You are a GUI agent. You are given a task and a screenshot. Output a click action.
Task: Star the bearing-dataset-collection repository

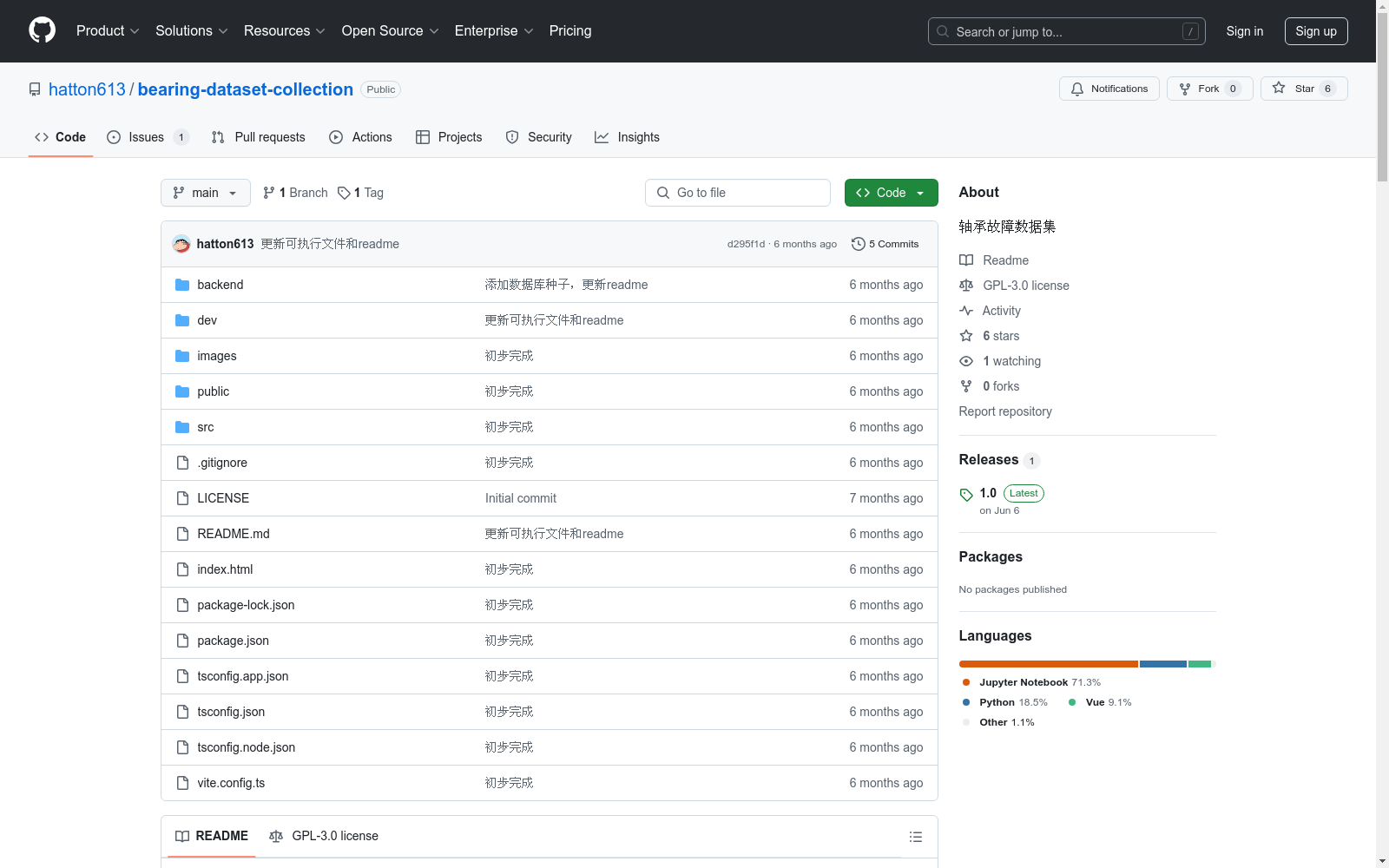click(1303, 89)
